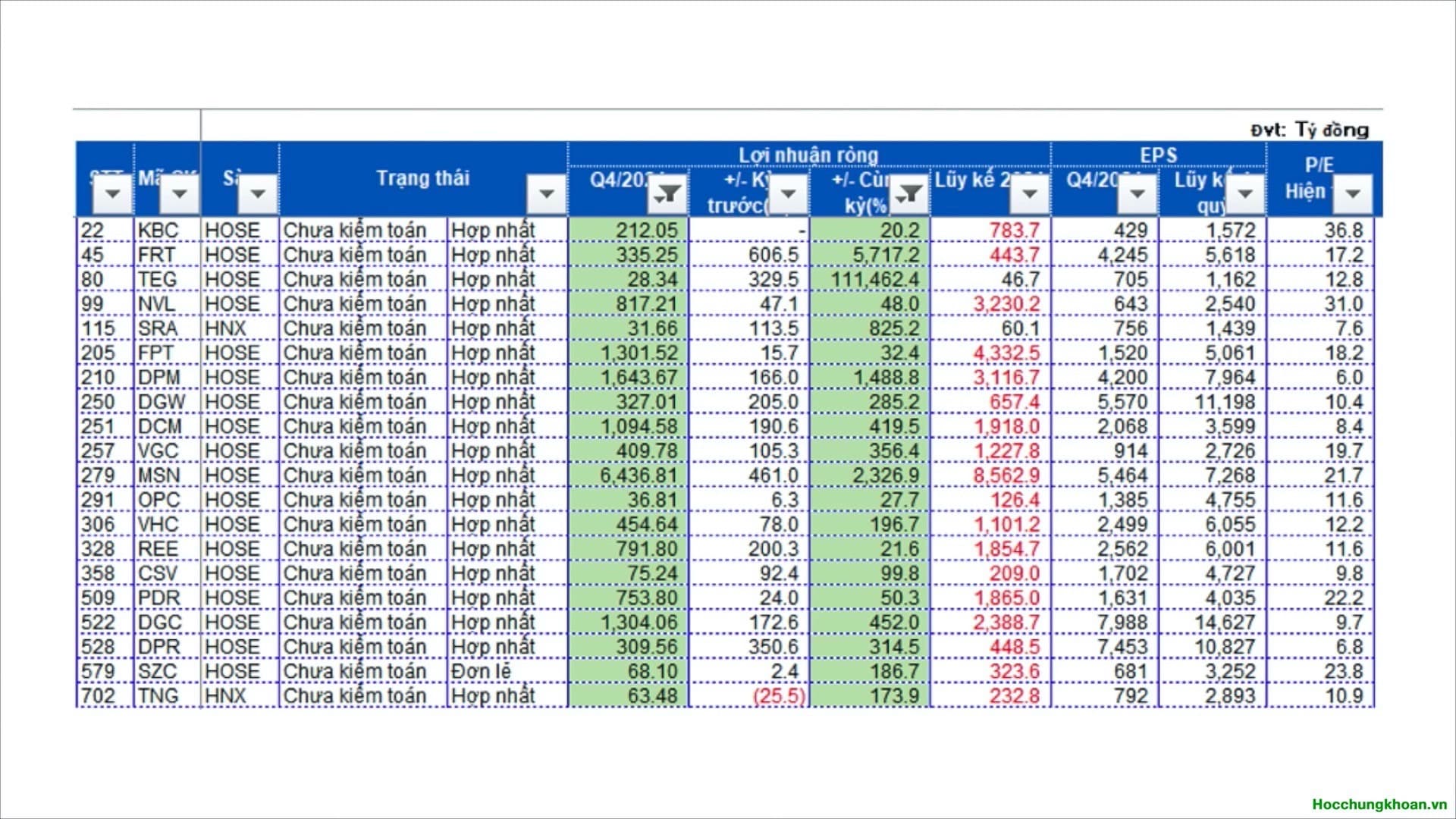Open P/E Hiện tại filter dropdown
This screenshot has width=1456, height=819.
point(1352,194)
